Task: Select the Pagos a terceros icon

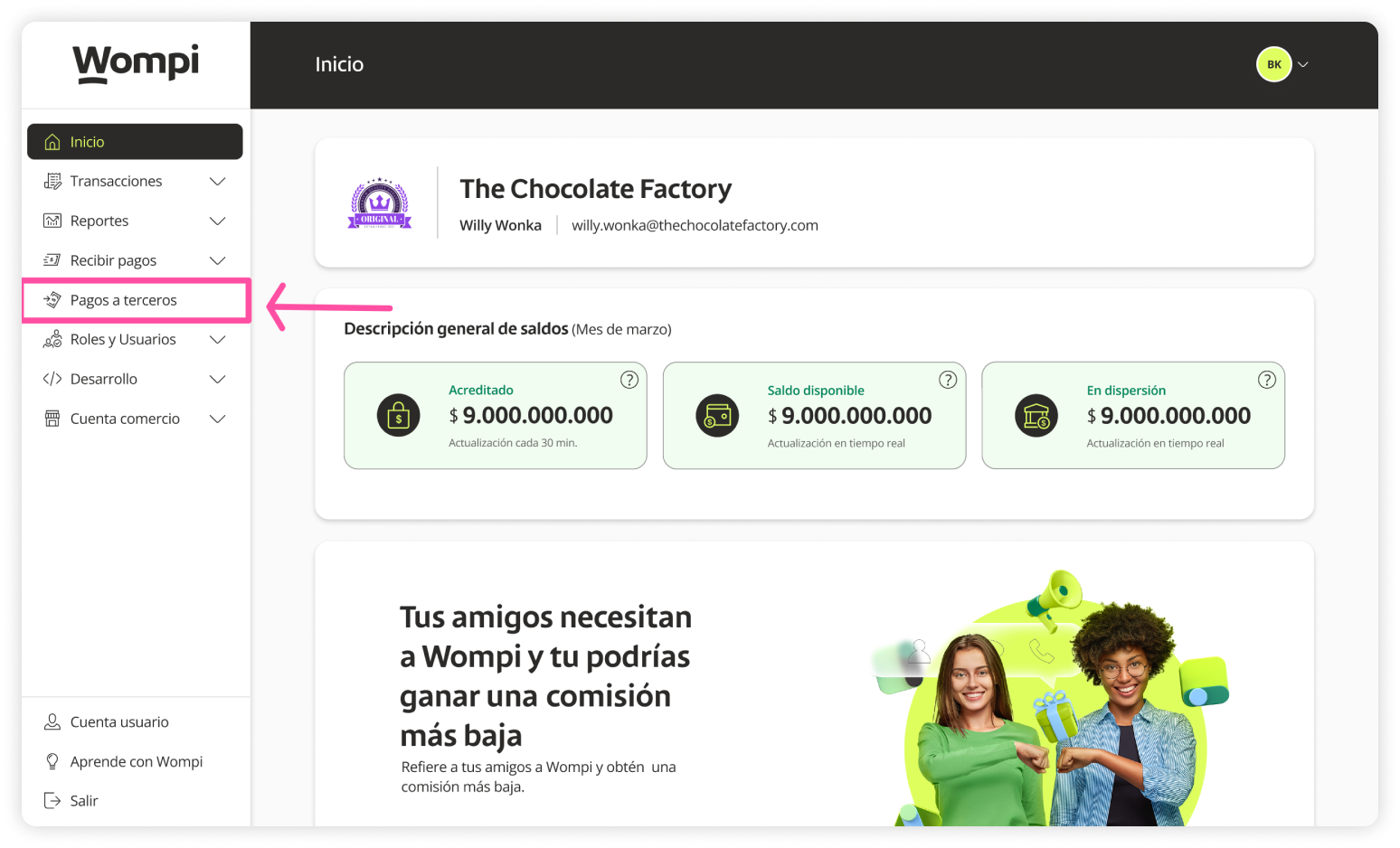Action: 53,299
